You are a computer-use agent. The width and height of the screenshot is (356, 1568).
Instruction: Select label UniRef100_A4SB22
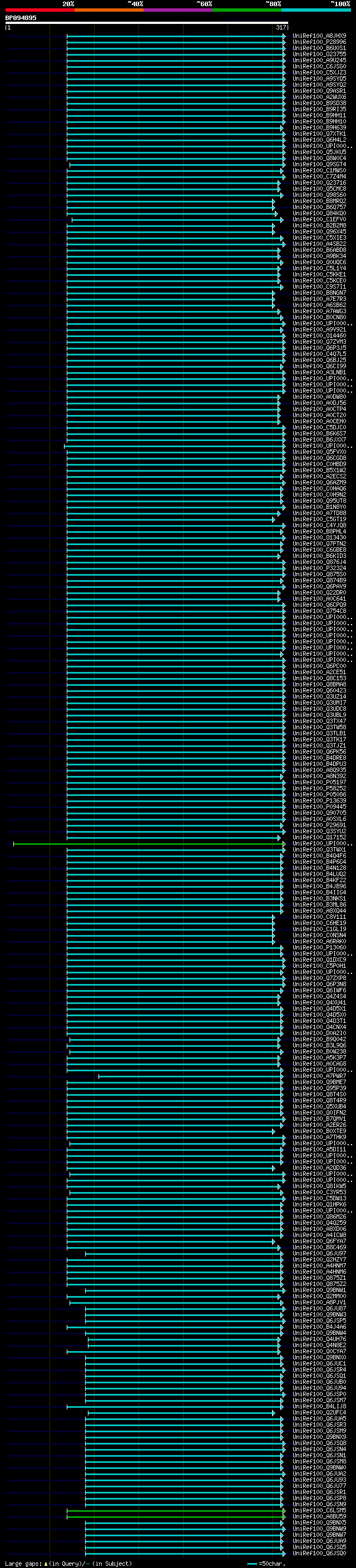click(x=319, y=244)
